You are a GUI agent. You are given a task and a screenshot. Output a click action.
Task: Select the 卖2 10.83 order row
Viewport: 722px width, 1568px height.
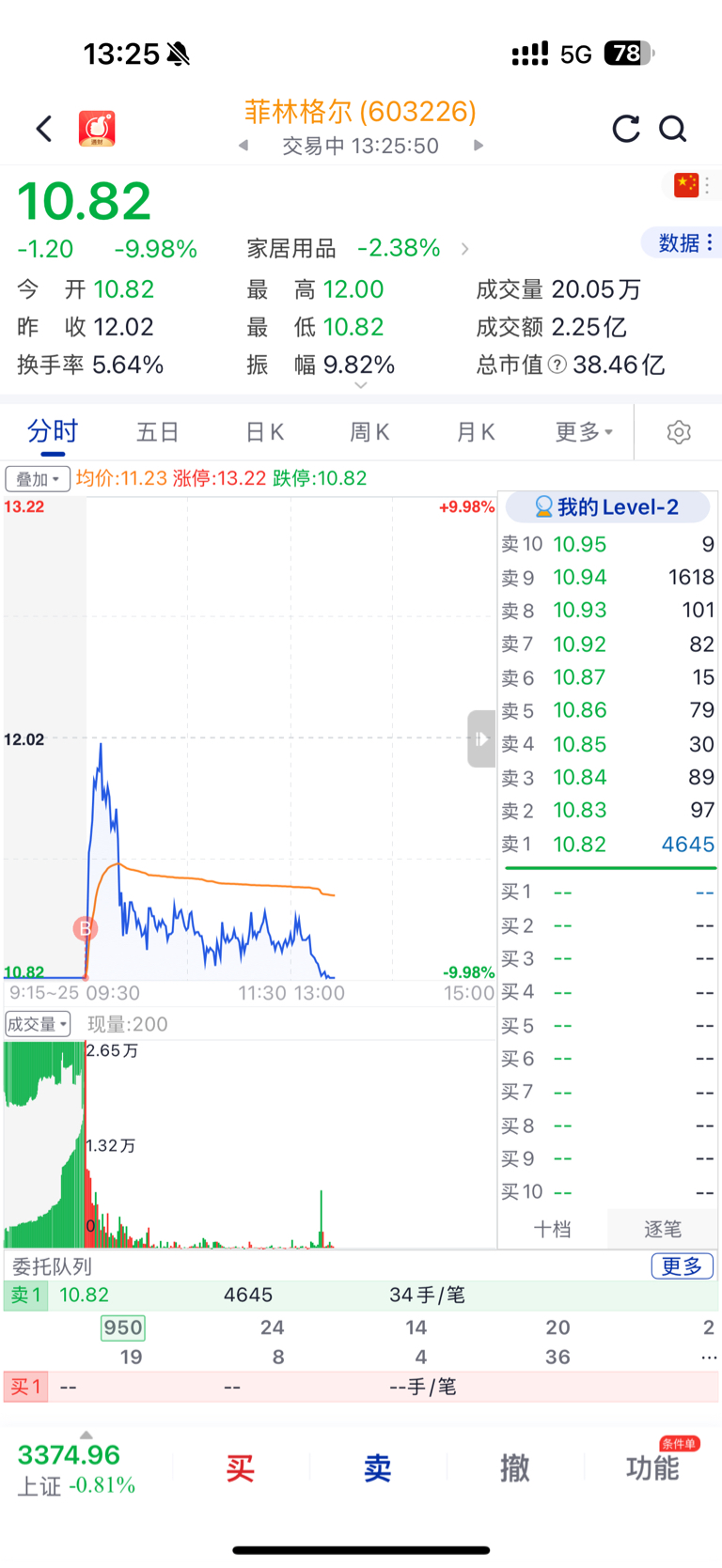608,811
